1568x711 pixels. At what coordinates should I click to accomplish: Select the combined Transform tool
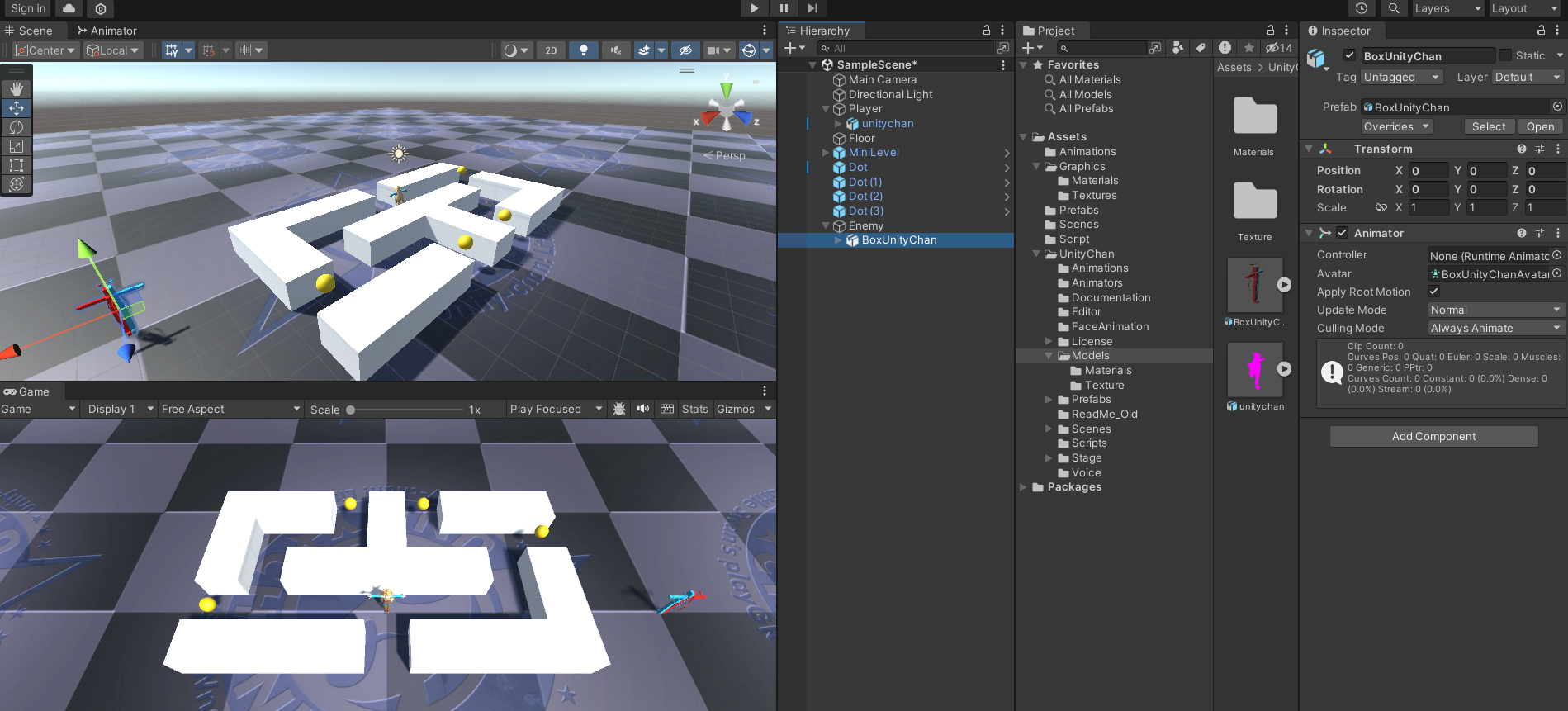click(x=17, y=183)
